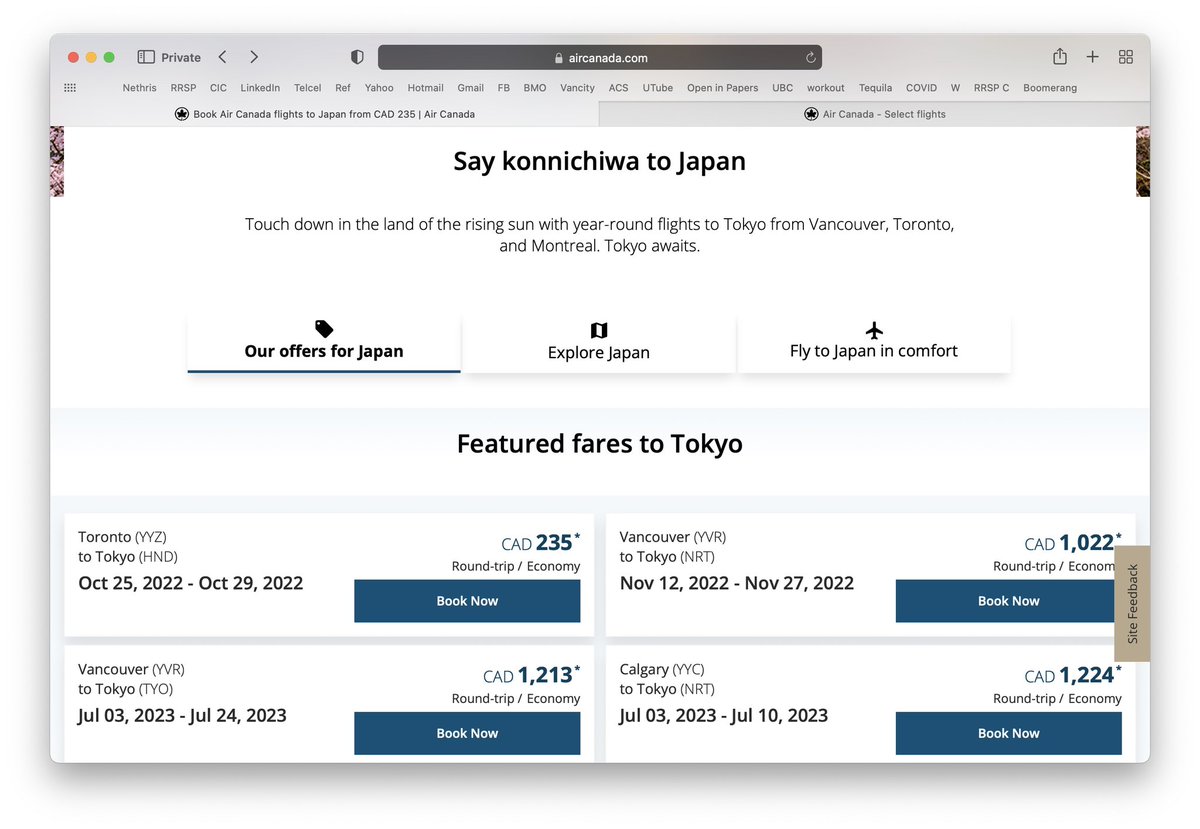Book Now for Toronto to Tokyo fare
1200x829 pixels.
pos(467,601)
